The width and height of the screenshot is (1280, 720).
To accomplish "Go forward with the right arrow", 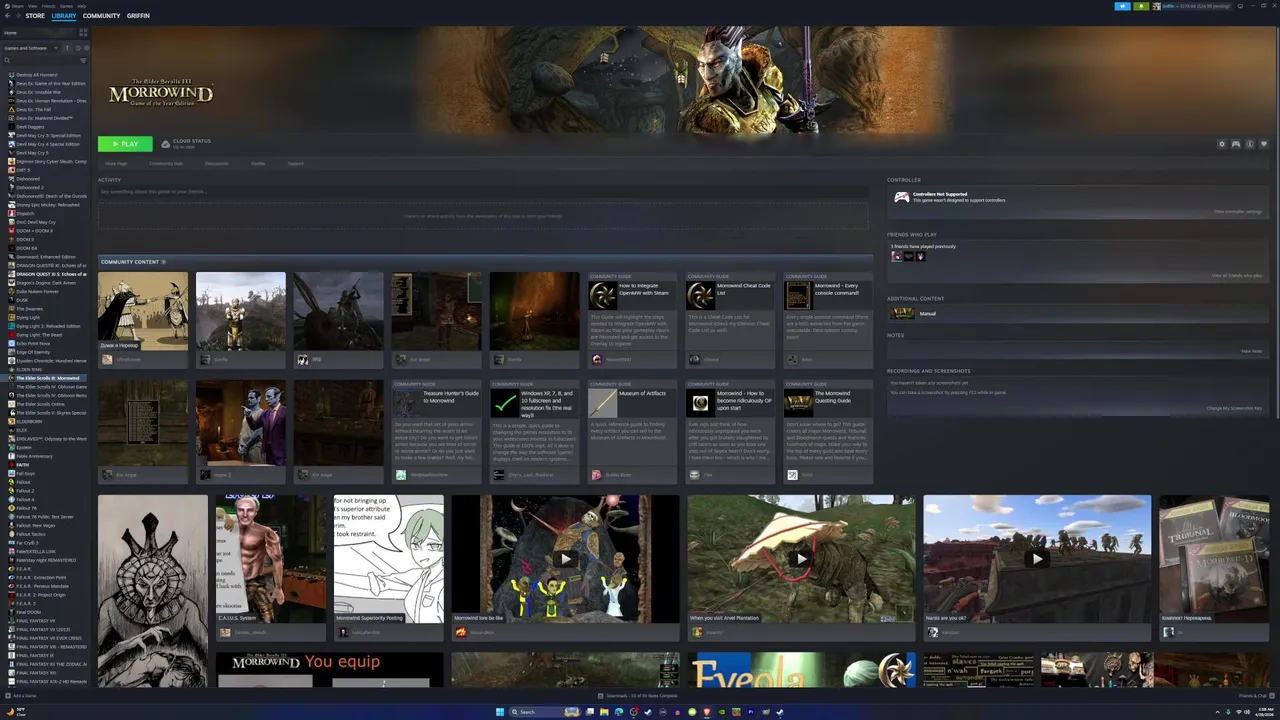I will 18,16.
